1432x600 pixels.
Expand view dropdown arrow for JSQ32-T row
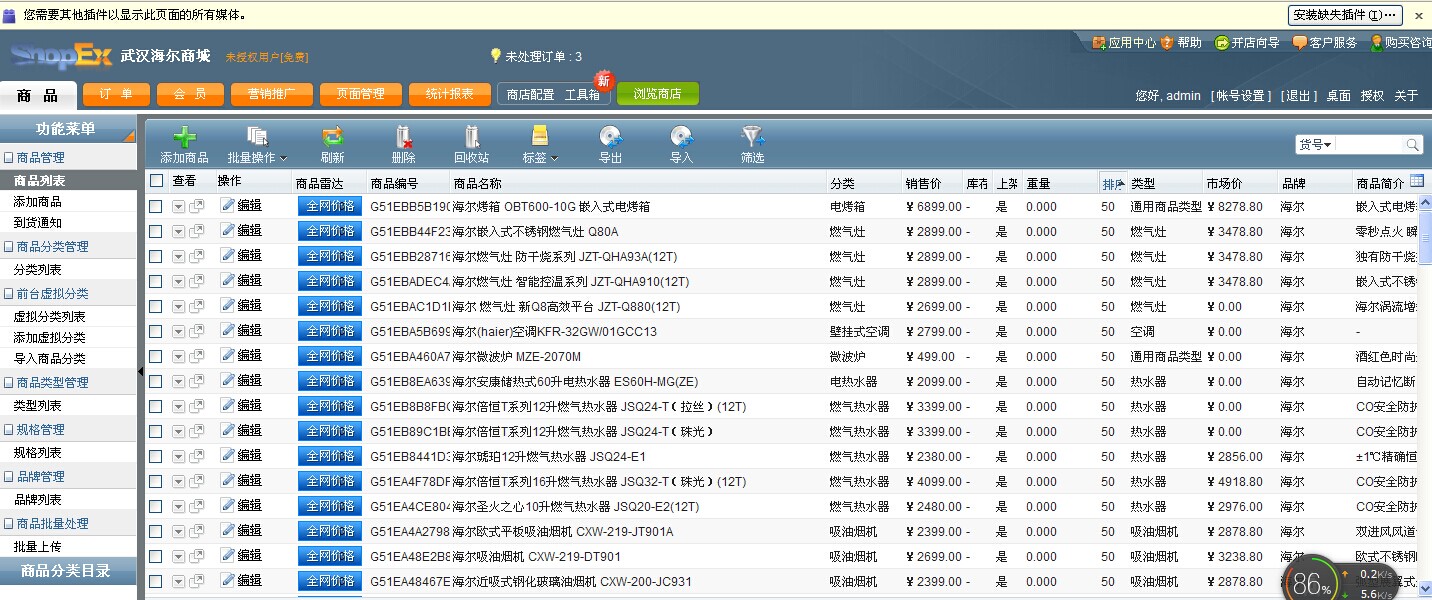pos(178,481)
